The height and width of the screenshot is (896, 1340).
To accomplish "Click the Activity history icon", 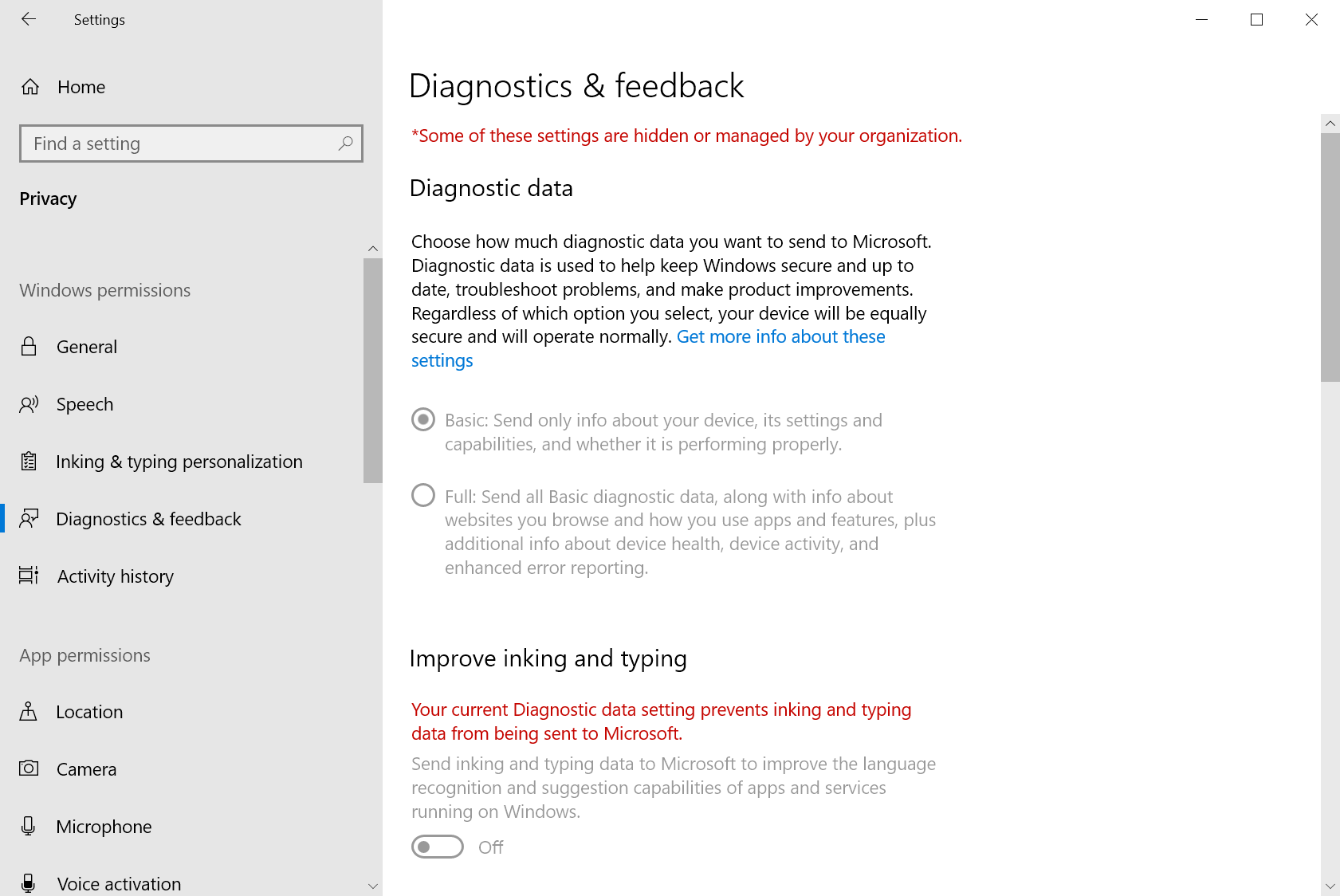I will tap(29, 576).
